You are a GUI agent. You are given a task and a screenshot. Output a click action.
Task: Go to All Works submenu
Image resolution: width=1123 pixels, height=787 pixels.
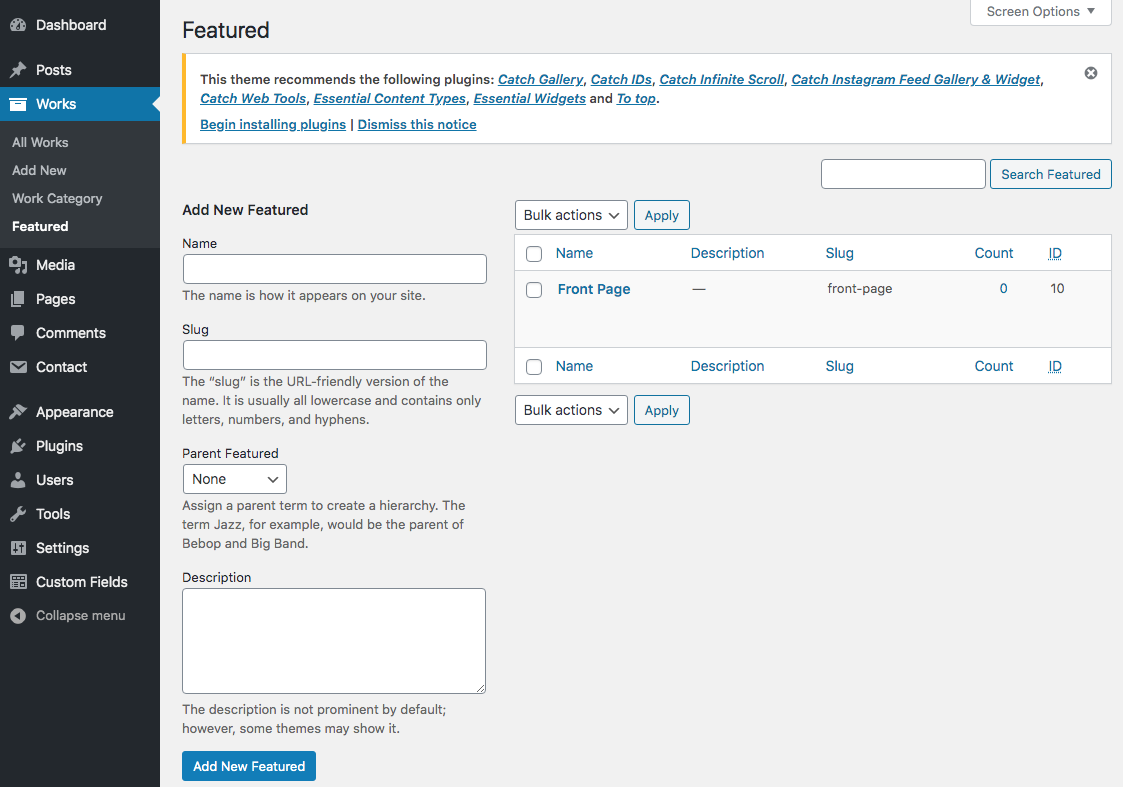(40, 143)
